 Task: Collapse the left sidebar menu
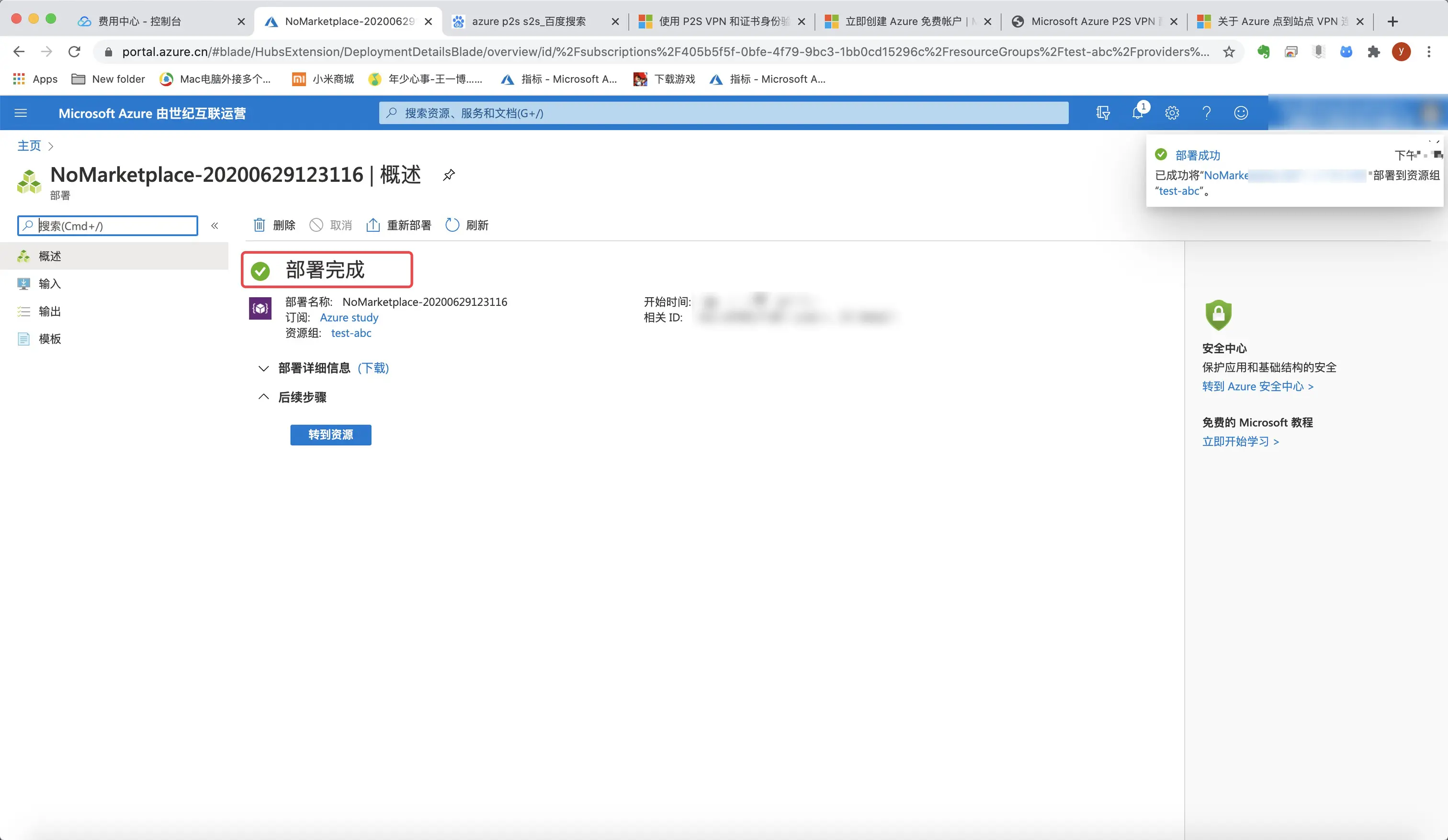tap(215, 226)
